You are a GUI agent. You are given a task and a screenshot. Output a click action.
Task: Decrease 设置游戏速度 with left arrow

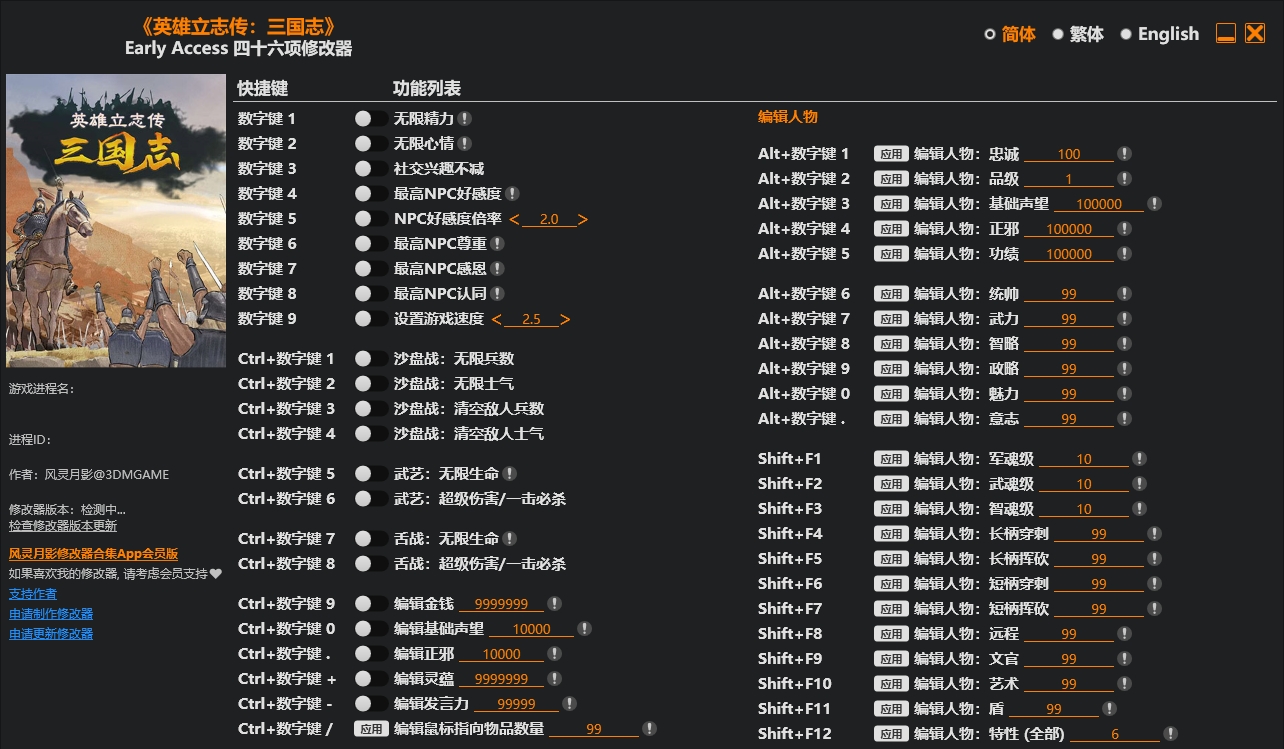tap(496, 319)
